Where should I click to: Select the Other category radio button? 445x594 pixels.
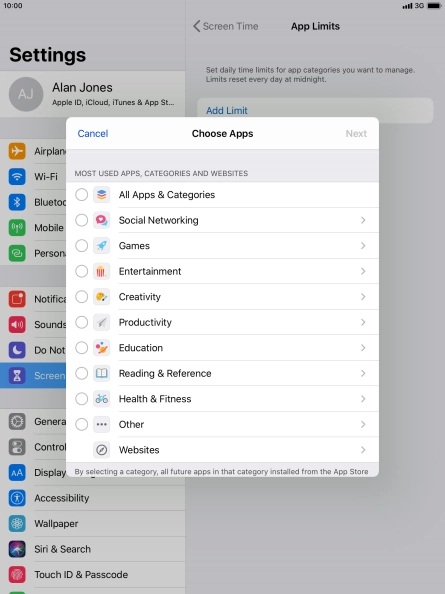(81, 424)
